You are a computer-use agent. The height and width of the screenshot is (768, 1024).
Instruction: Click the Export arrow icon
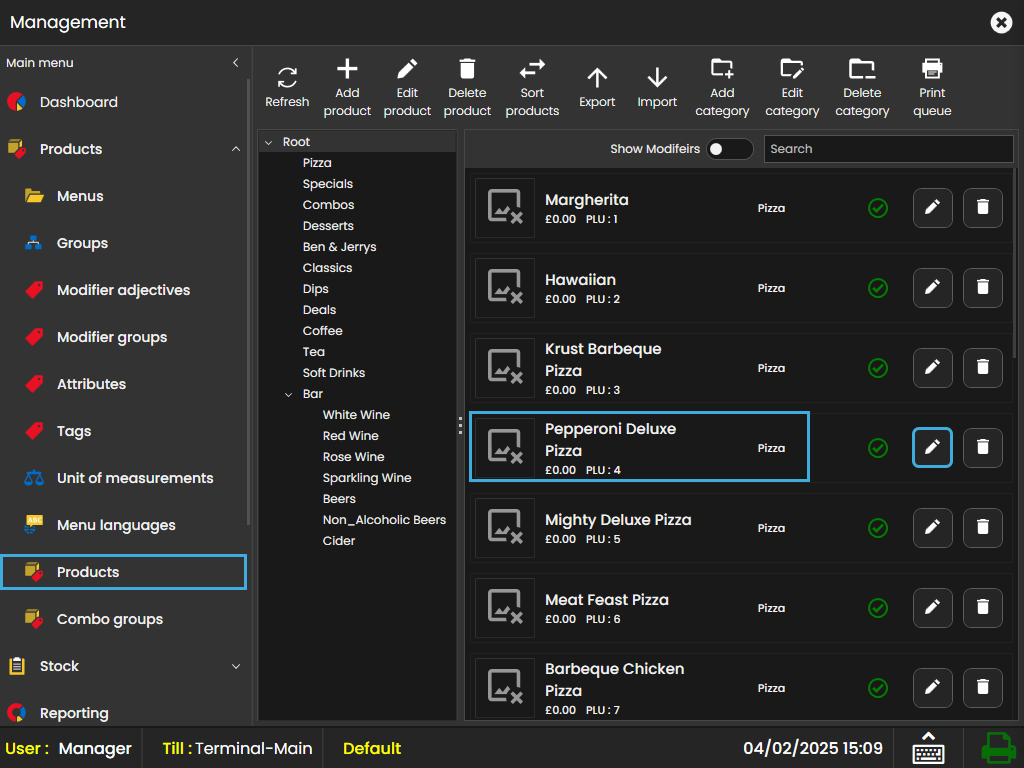click(597, 78)
